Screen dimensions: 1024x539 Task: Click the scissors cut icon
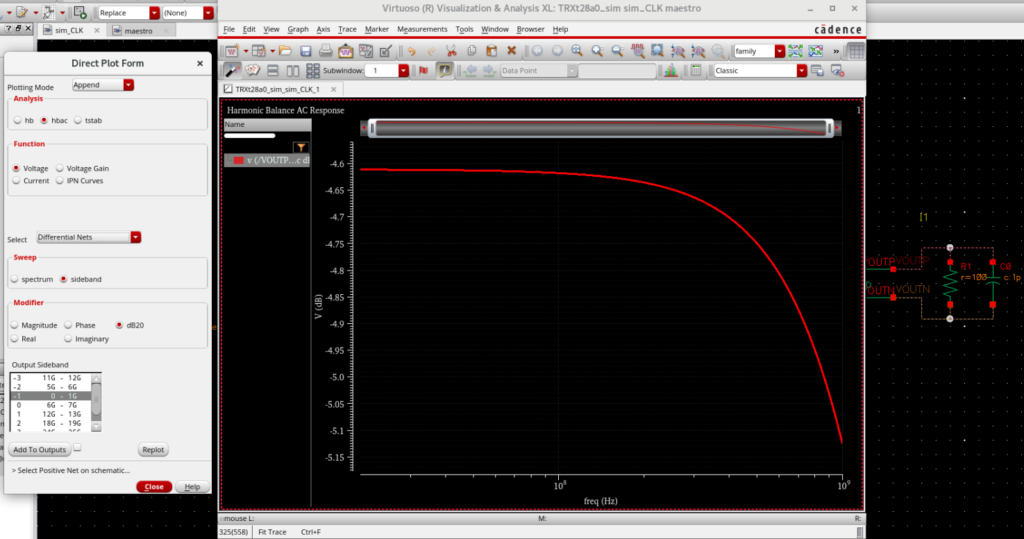point(451,51)
